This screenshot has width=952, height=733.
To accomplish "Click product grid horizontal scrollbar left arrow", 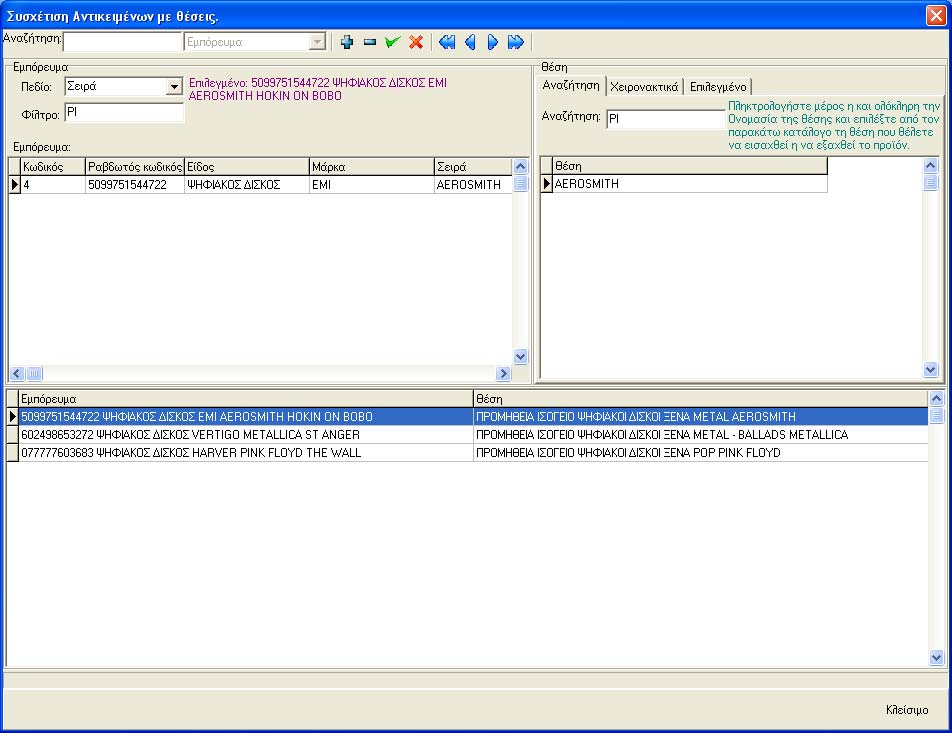I will tap(17, 373).
